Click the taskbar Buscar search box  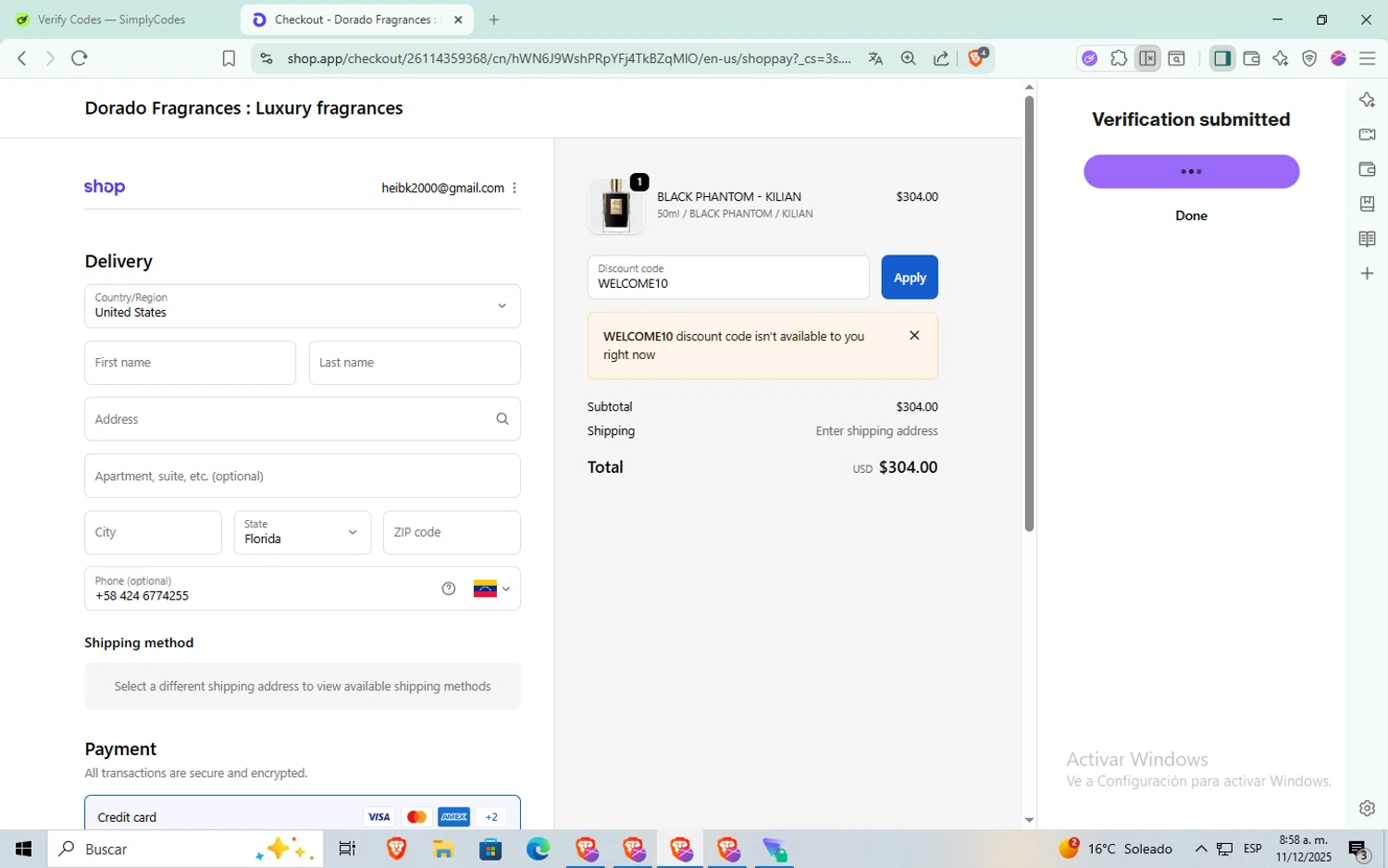pyautogui.click(x=185, y=849)
